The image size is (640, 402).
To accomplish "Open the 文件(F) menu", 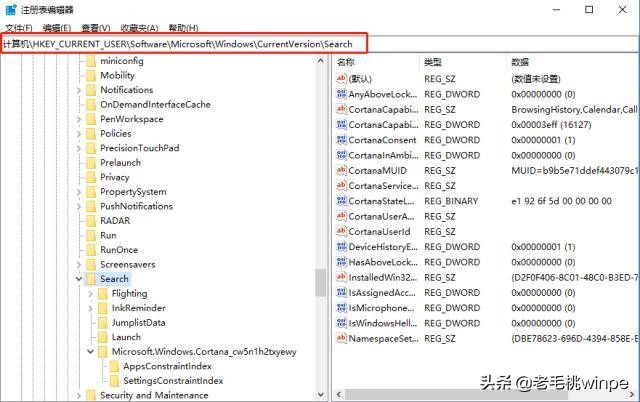I will point(19,28).
